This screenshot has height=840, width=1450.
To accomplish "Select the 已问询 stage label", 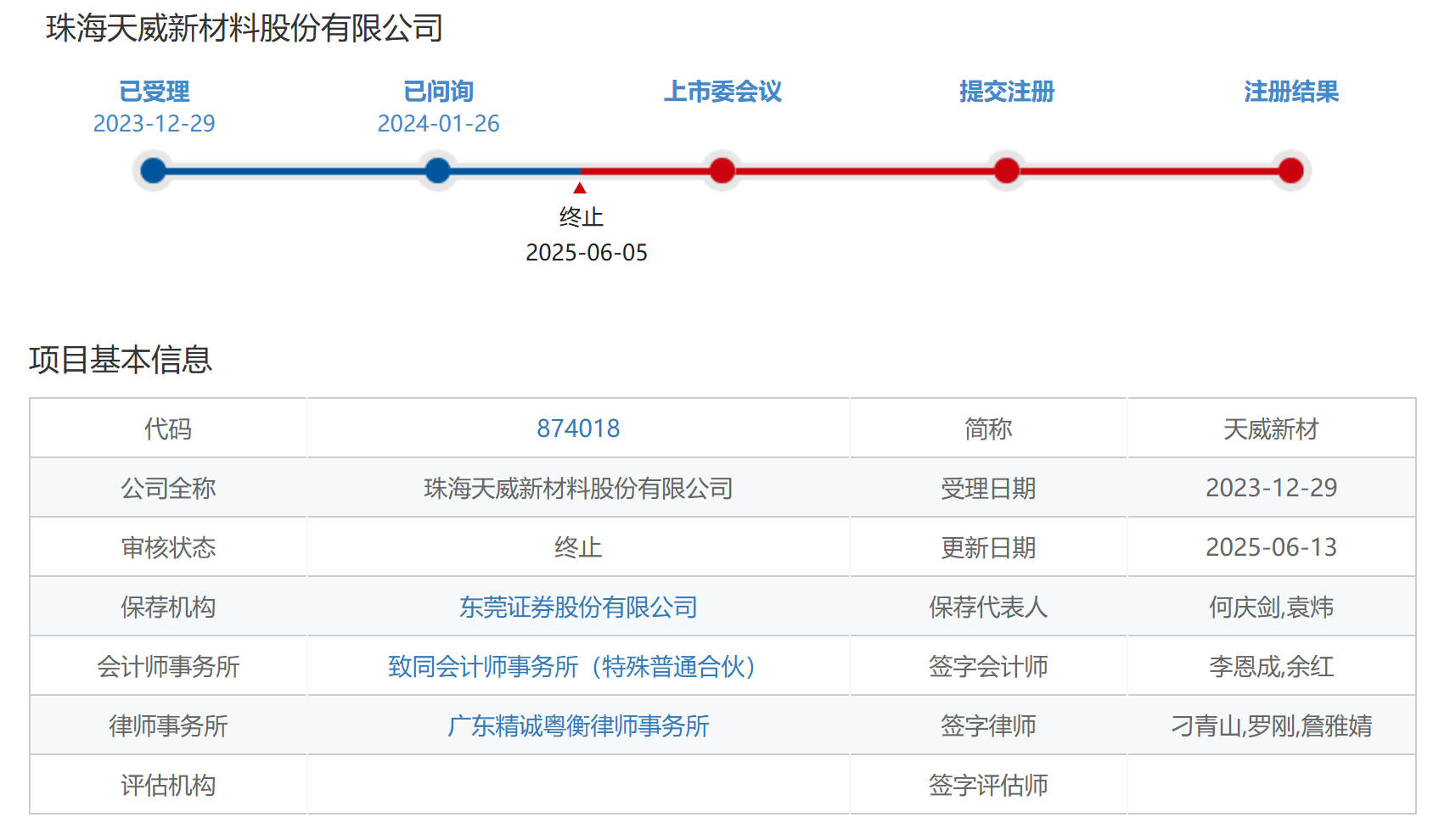I will [x=438, y=91].
